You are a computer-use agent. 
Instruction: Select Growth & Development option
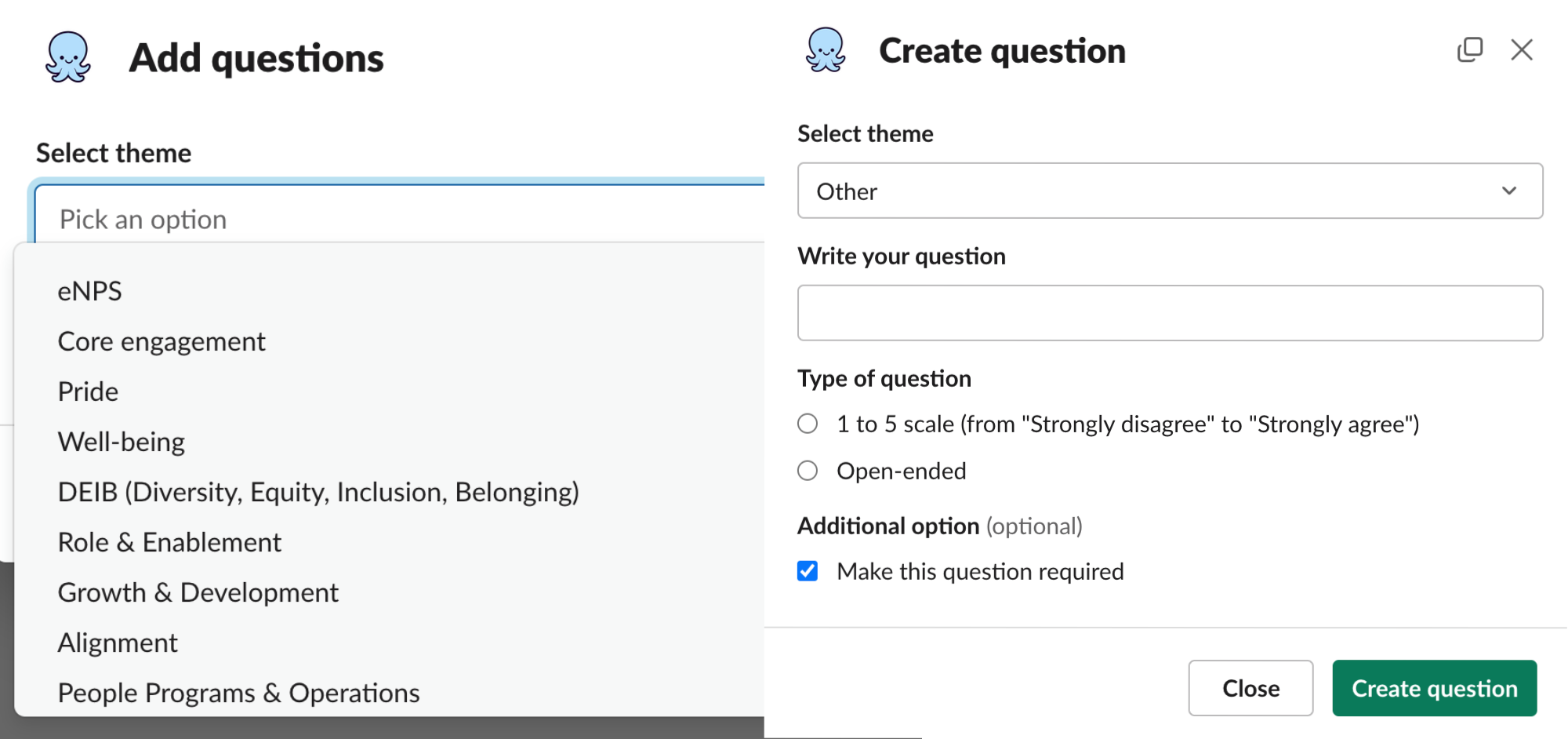[x=198, y=592]
